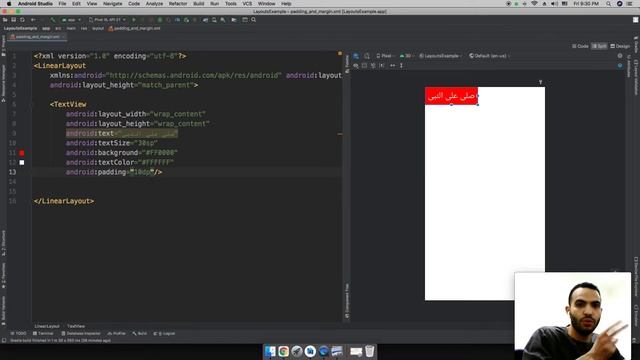This screenshot has height=360, width=640.
Task: Switch to Split view mode
Action: [x=599, y=46]
